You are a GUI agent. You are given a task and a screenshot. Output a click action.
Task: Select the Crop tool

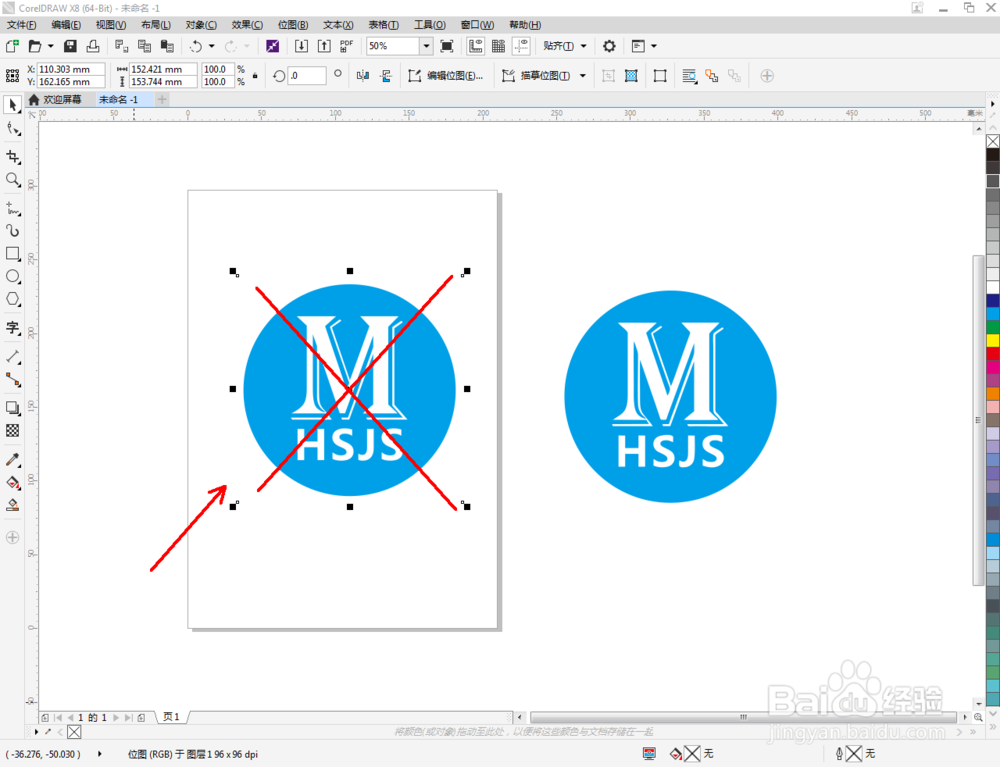(13, 157)
